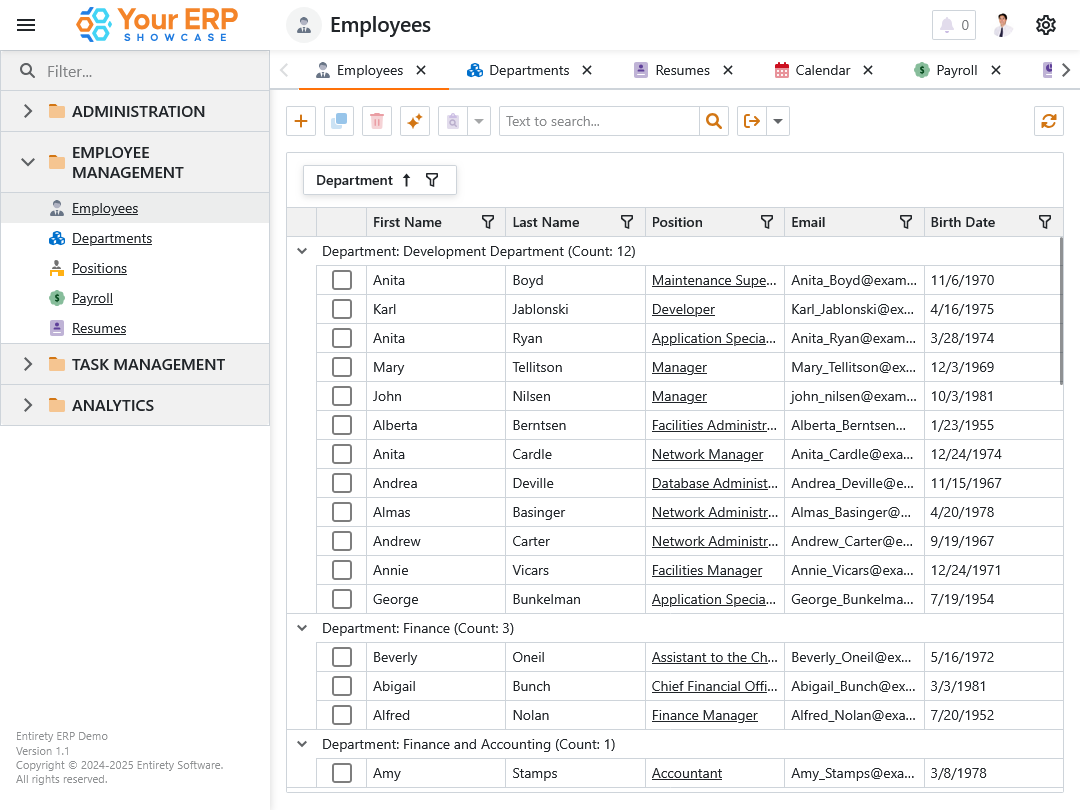Tick the checkbox beside Amy Stamps
This screenshot has height=810, width=1080.
coord(342,773)
